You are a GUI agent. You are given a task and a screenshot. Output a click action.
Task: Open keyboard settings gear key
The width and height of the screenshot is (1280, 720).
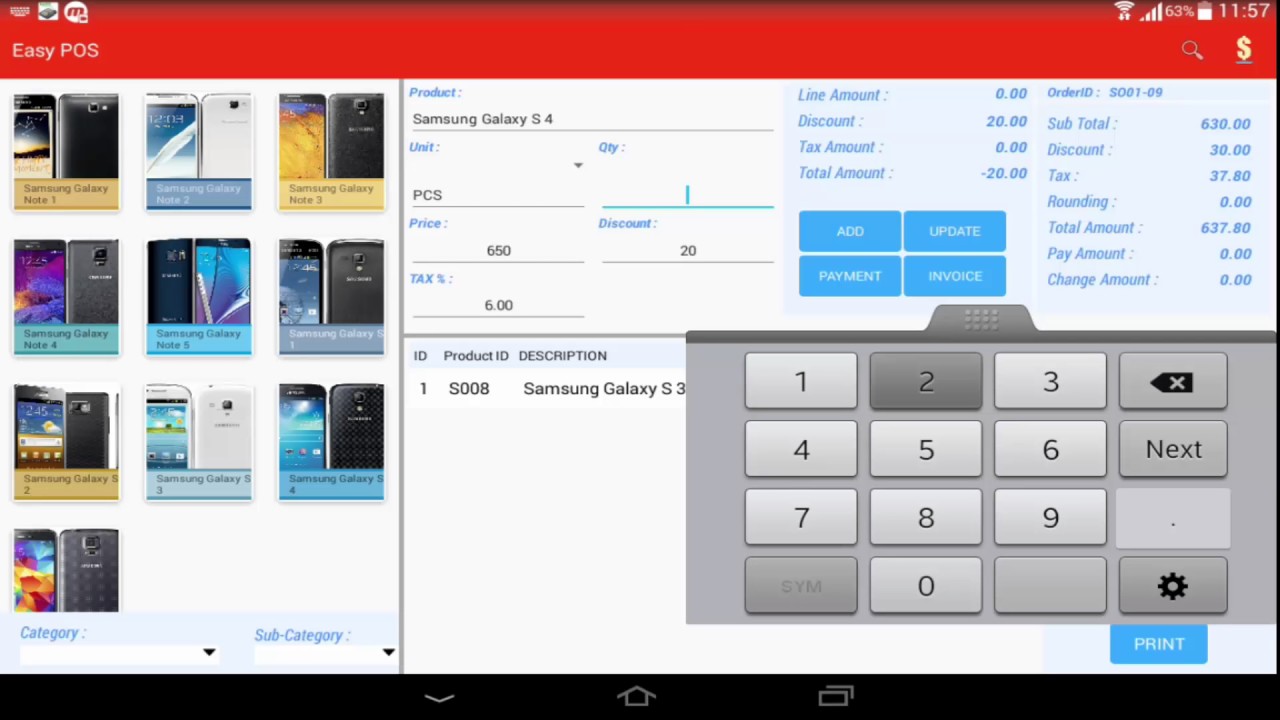point(1173,585)
